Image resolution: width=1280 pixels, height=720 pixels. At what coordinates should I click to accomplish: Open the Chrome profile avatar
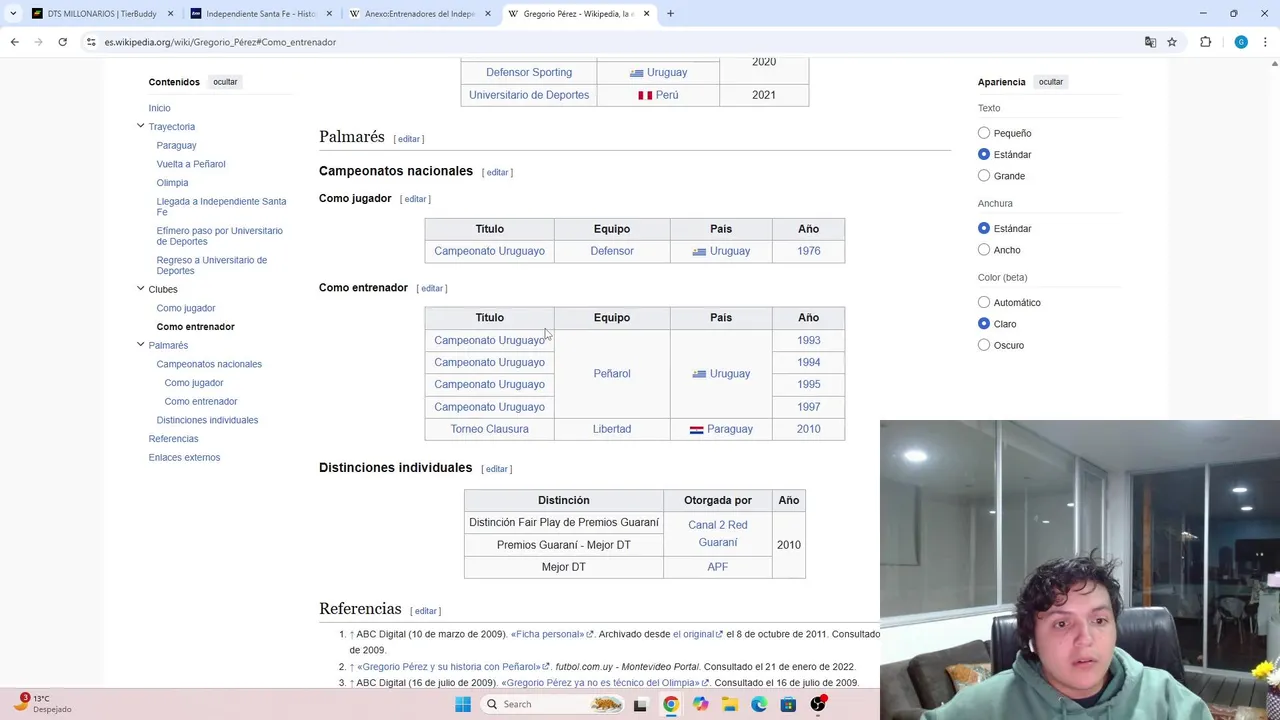pos(1241,42)
